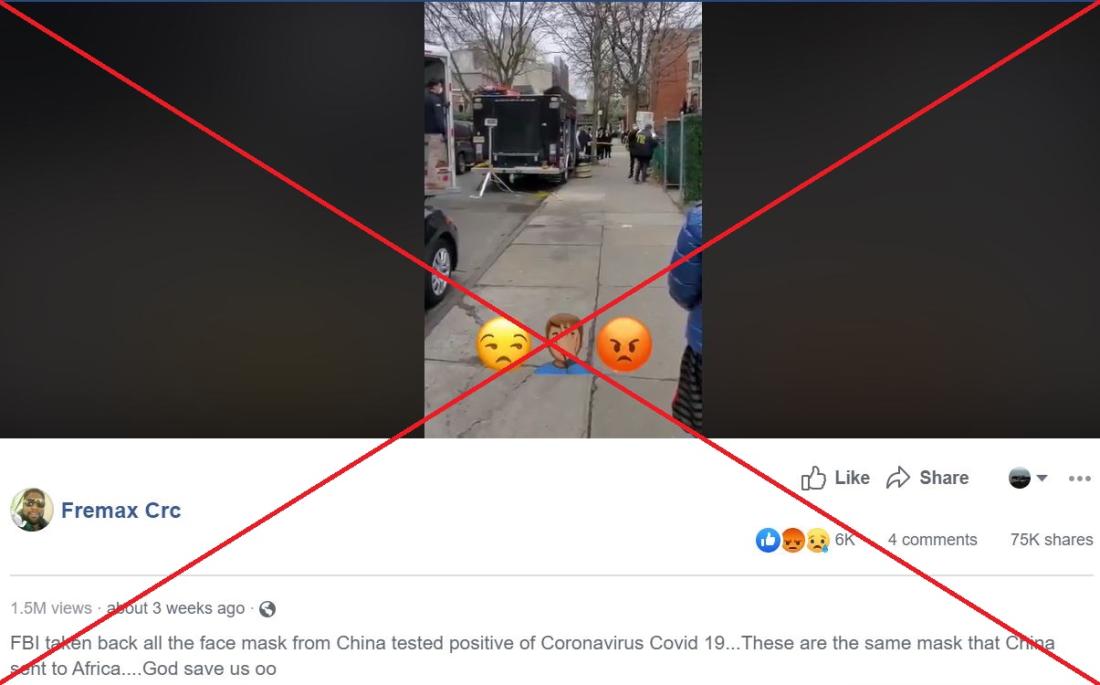Screen dimensions: 1100x685
Task: Play the video in the center
Action: 563,219
